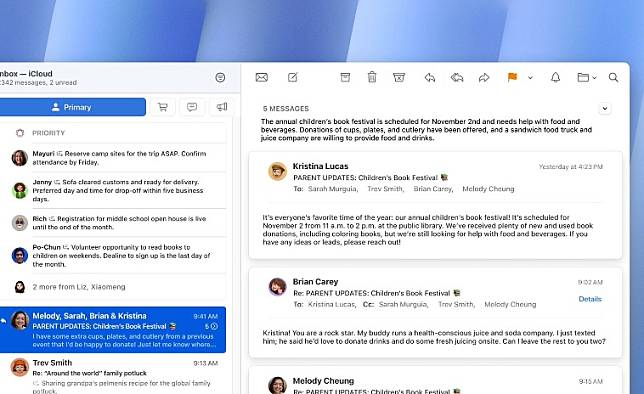Forward the selected message
The height and width of the screenshot is (394, 644).
click(x=484, y=77)
